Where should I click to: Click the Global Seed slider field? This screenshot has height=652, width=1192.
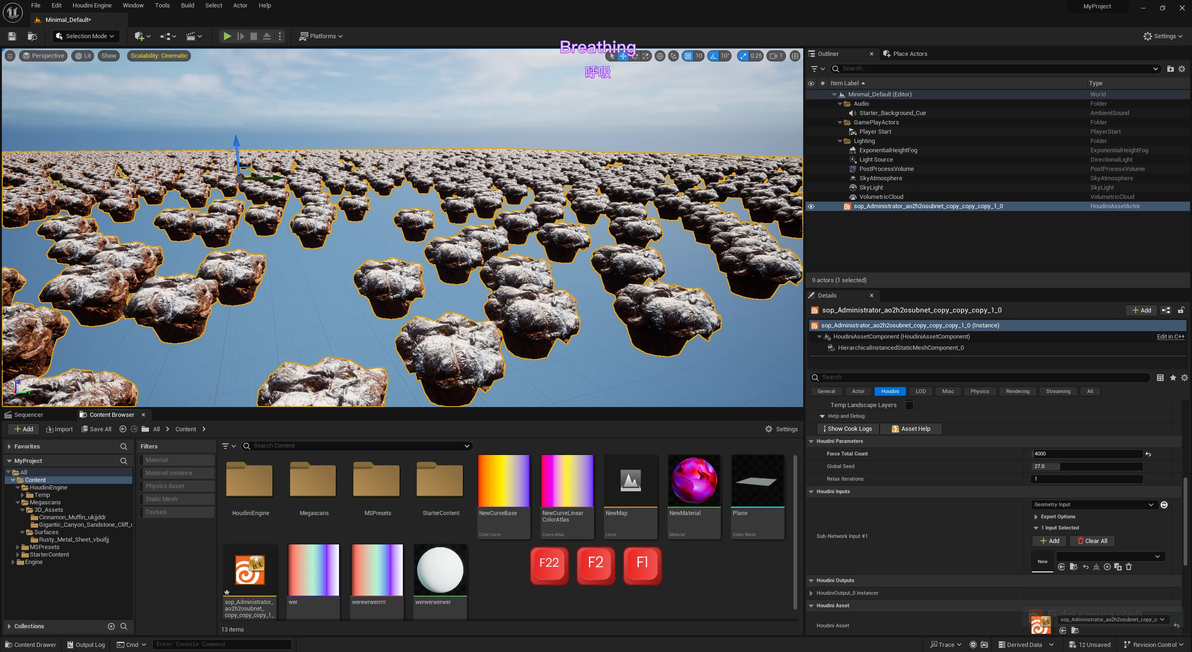[1087, 466]
